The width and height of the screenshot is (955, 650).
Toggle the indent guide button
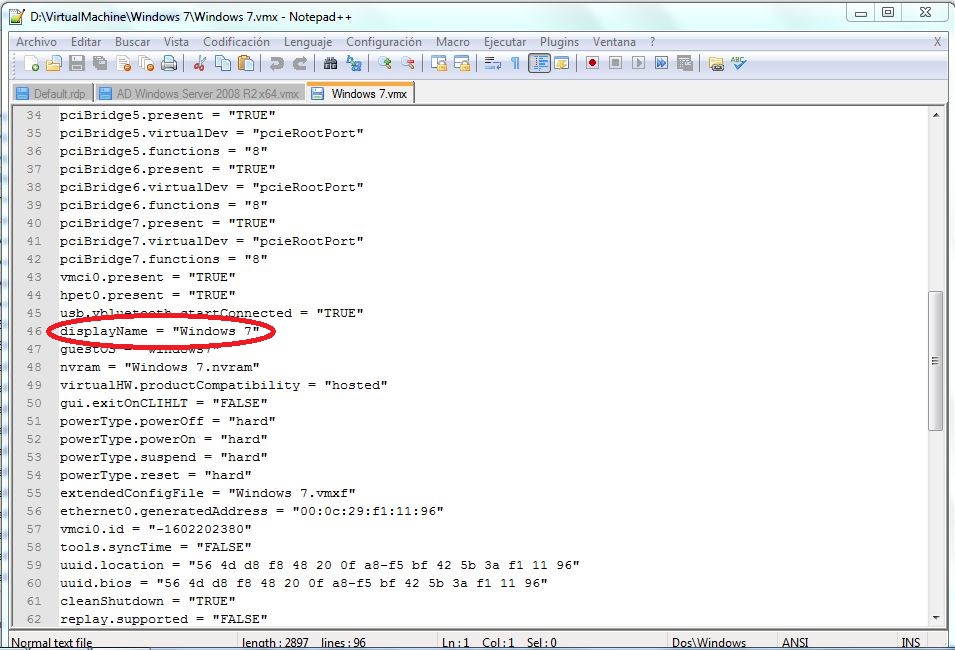(x=539, y=64)
